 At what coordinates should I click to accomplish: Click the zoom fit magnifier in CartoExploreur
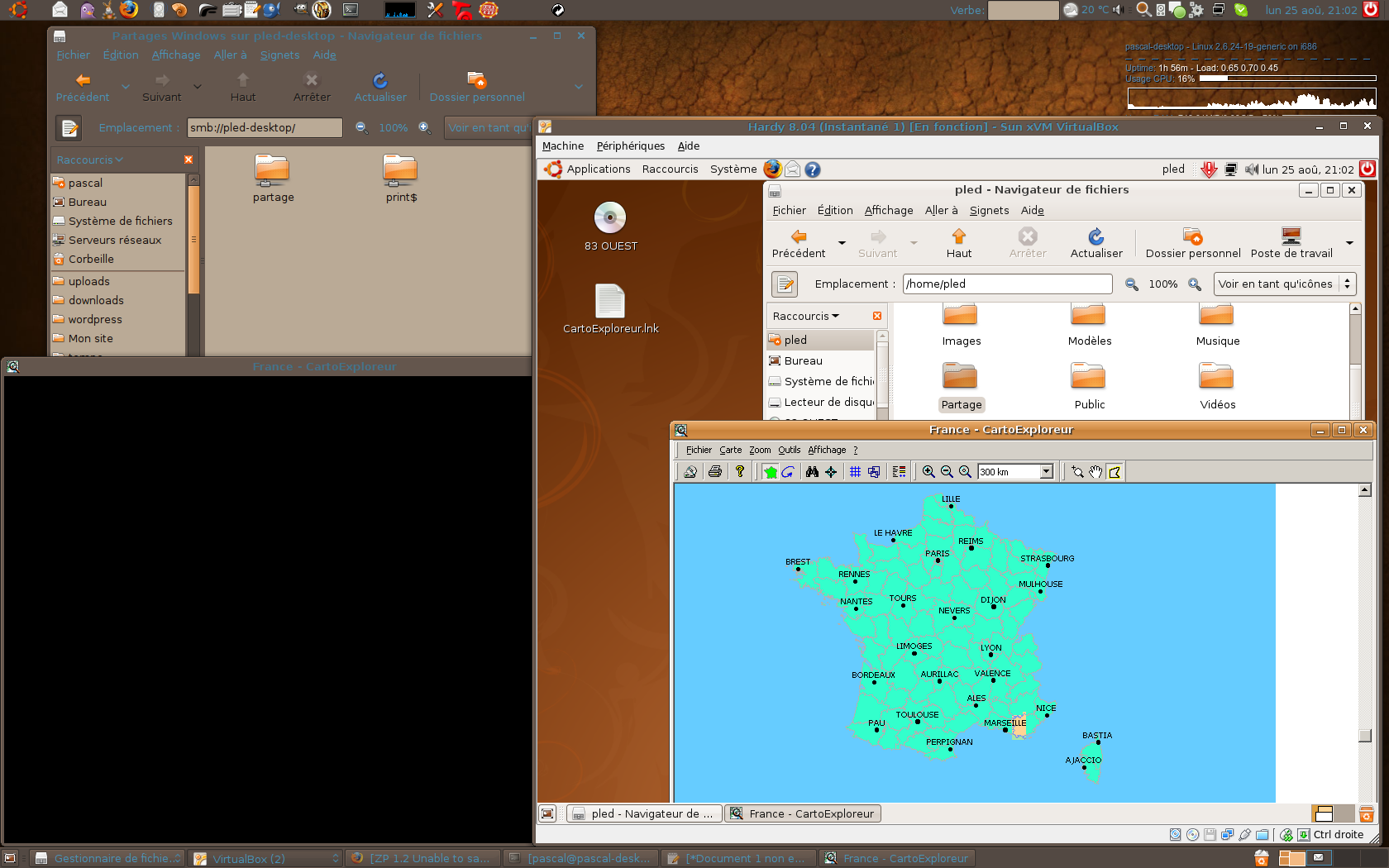(965, 472)
